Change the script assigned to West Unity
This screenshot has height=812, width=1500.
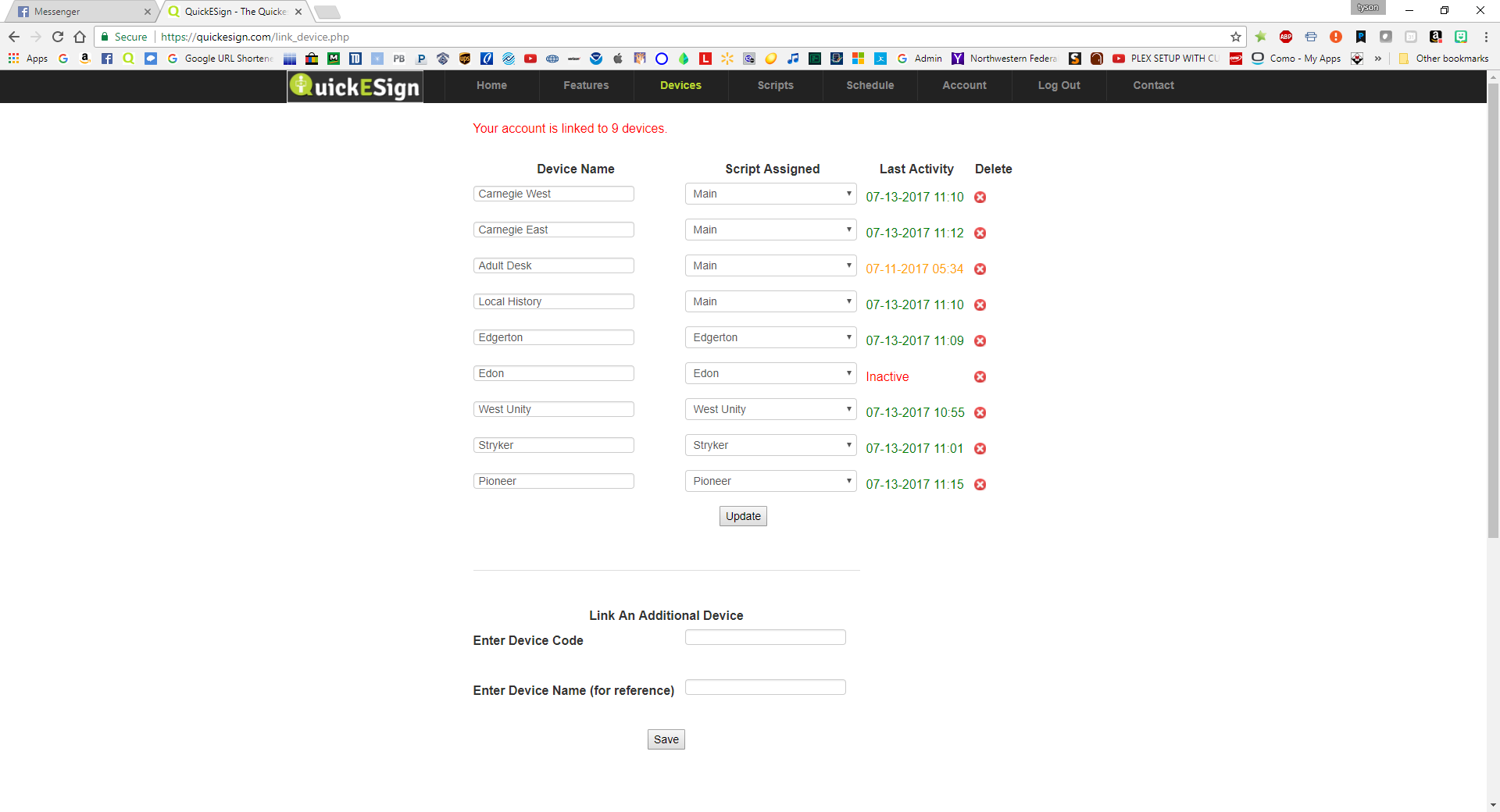770,409
